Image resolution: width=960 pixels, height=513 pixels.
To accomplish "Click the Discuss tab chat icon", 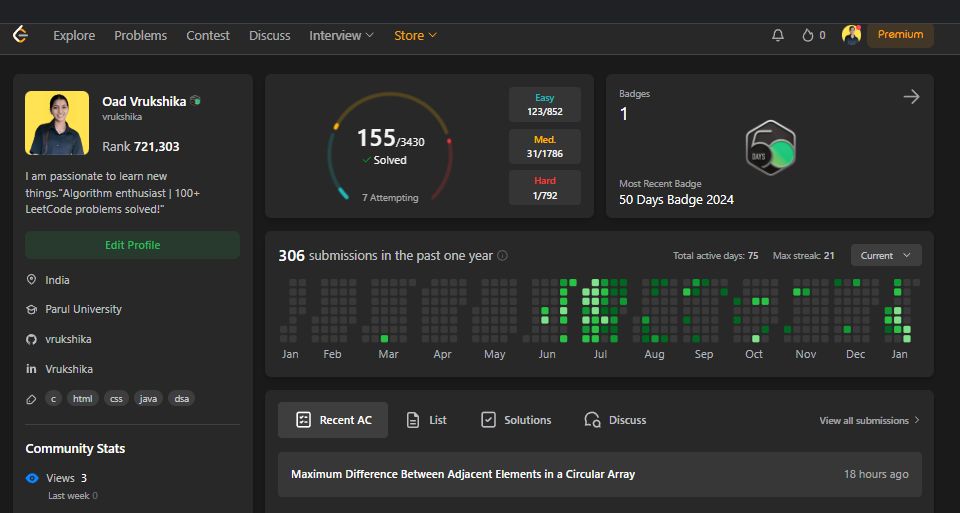I will click(592, 420).
